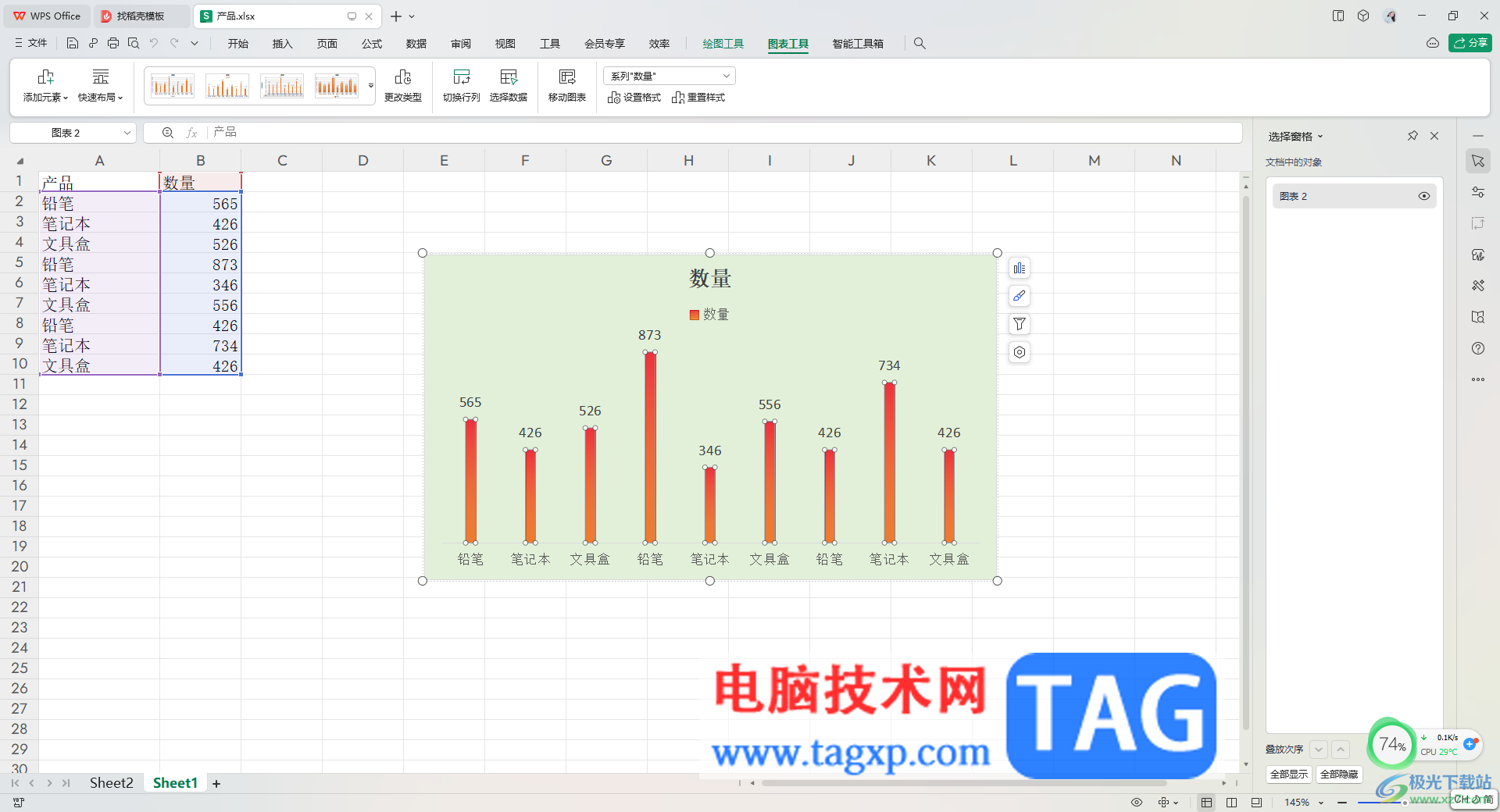This screenshot has width=1500, height=812.
Task: Open the 文件 file menu
Action: 31,44
